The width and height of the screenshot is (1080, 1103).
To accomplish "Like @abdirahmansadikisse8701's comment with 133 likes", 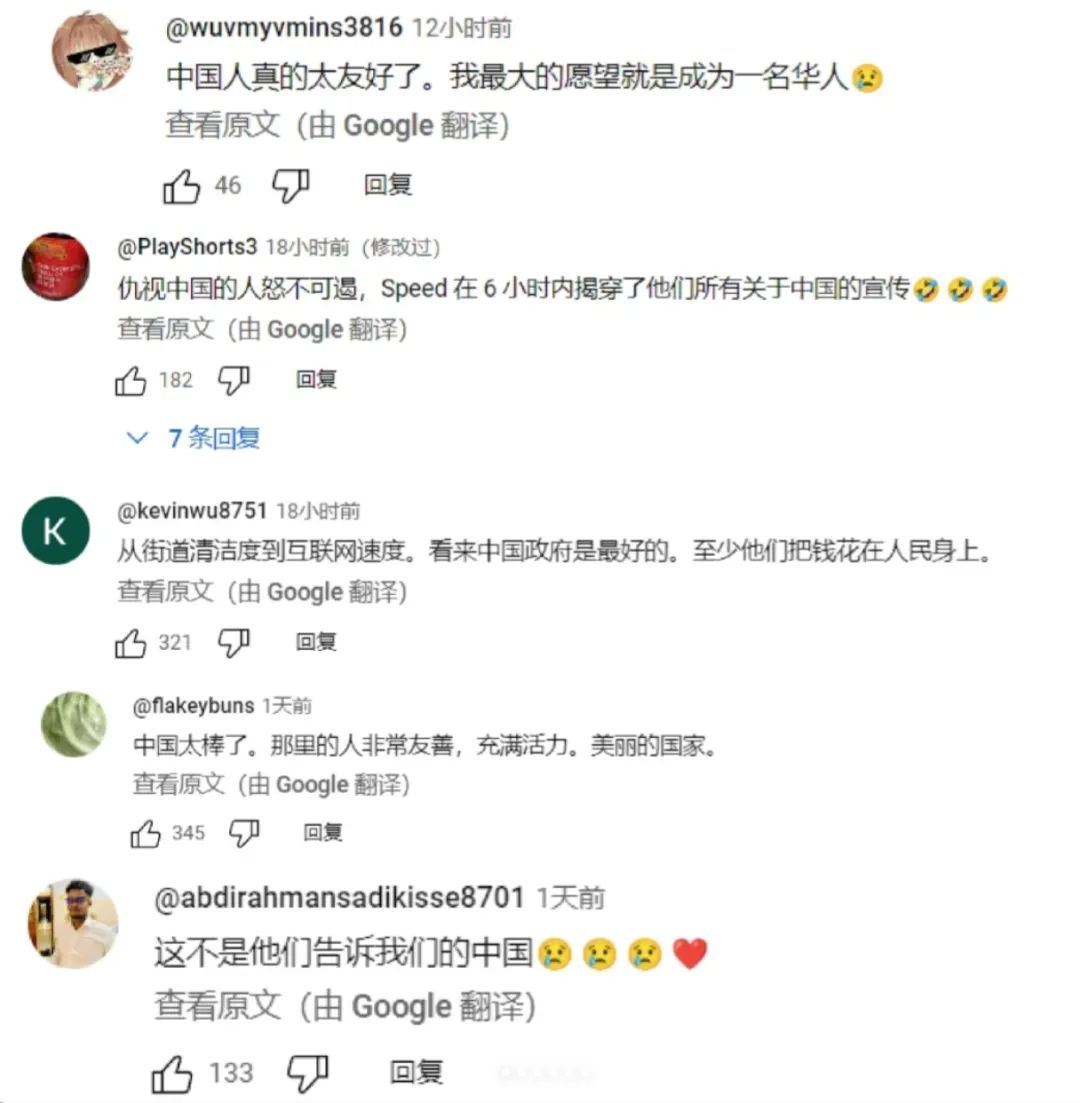I will pos(172,1074).
